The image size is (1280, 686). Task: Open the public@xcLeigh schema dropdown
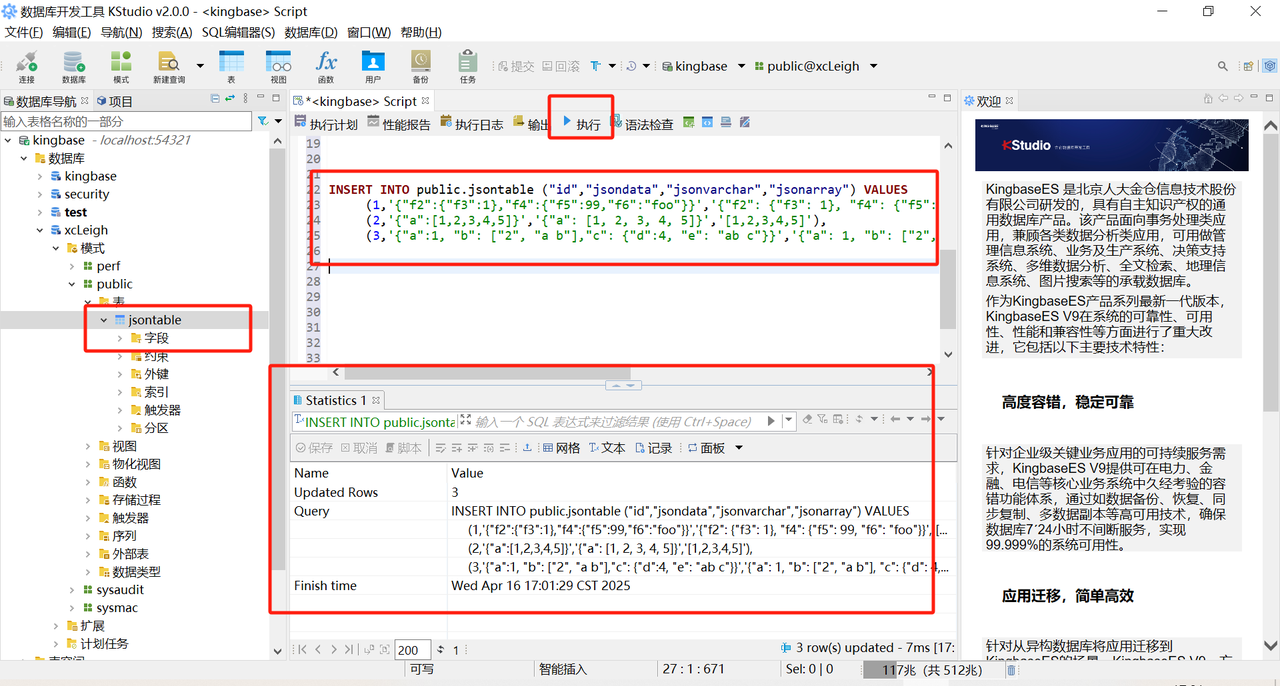click(873, 66)
